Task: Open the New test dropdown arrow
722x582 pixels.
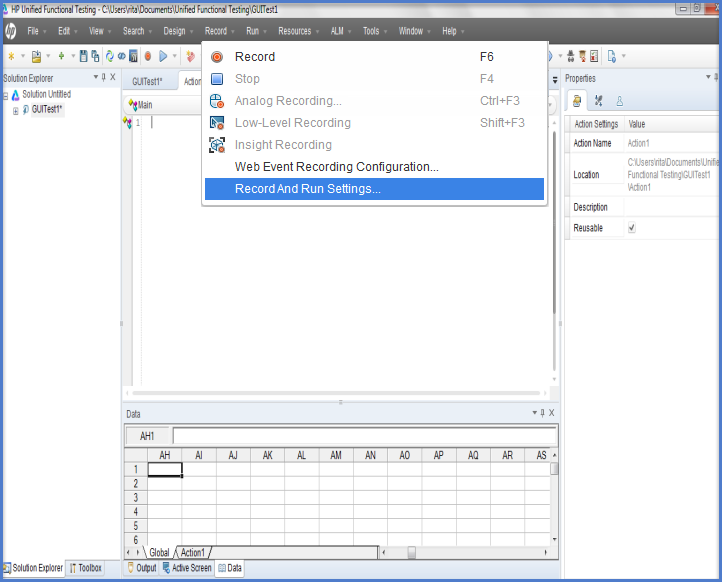Action: (x=23, y=56)
